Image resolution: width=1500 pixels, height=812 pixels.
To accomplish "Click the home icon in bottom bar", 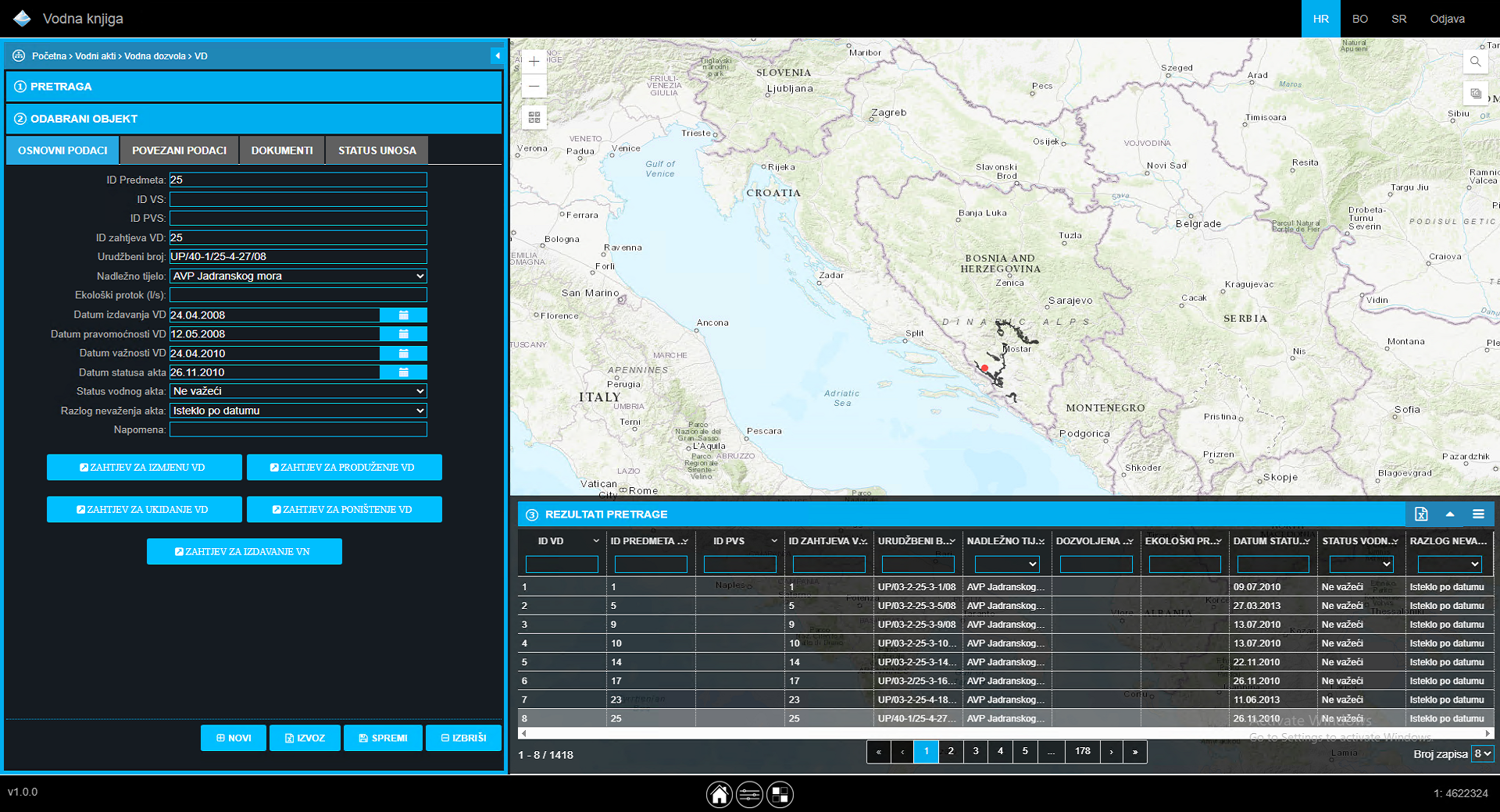I will pos(720,795).
